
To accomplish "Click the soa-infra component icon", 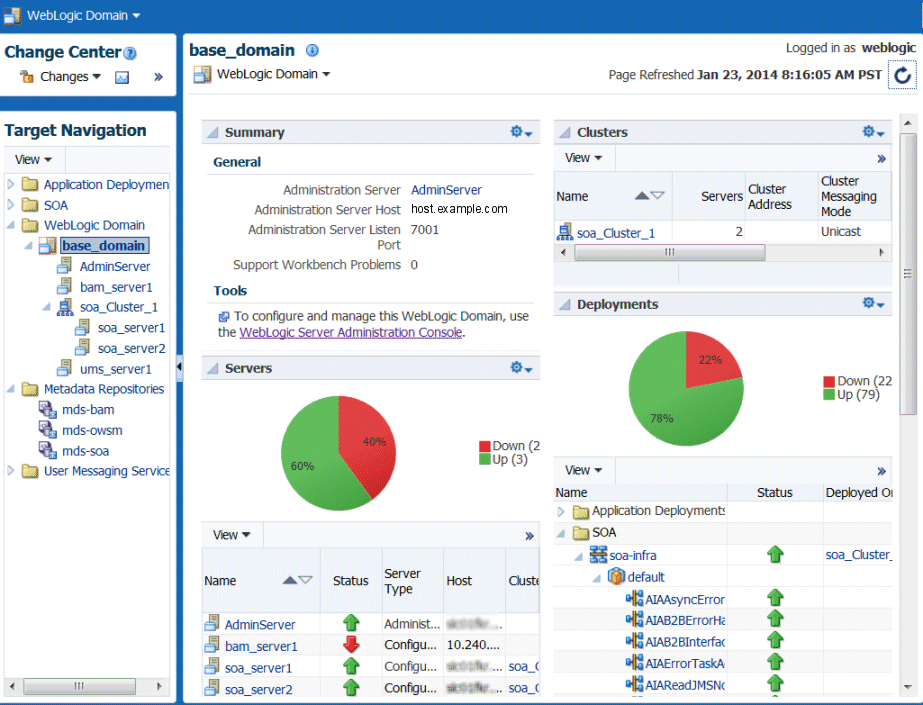I will (x=598, y=554).
